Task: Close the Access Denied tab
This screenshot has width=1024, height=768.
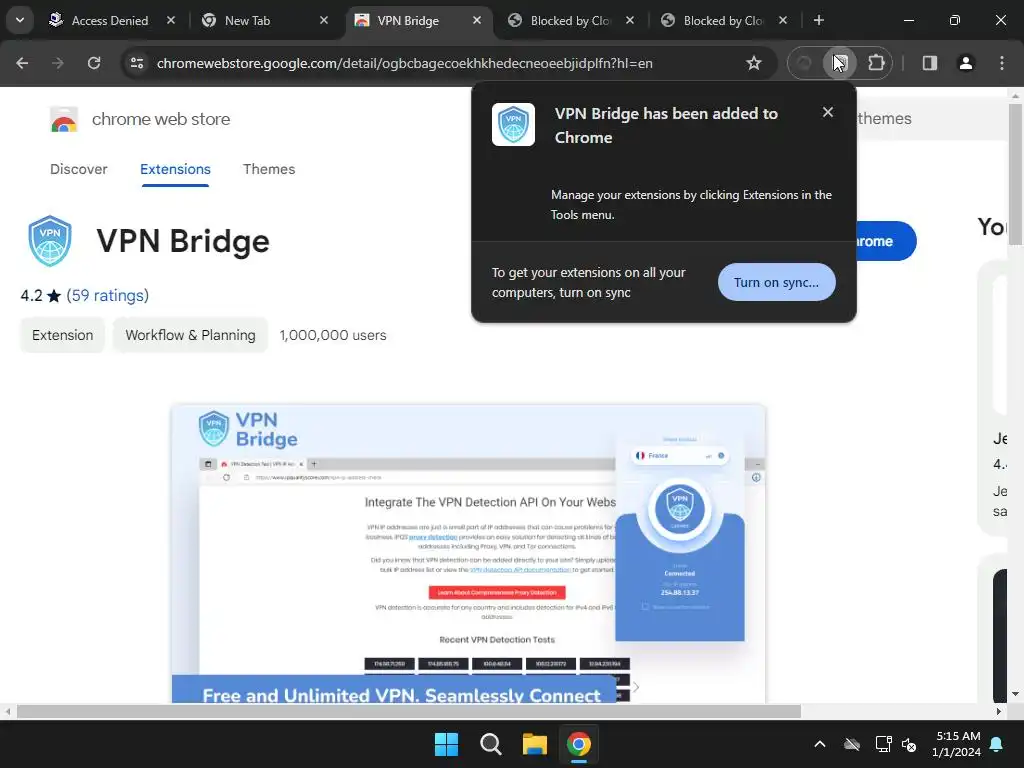Action: (x=171, y=20)
